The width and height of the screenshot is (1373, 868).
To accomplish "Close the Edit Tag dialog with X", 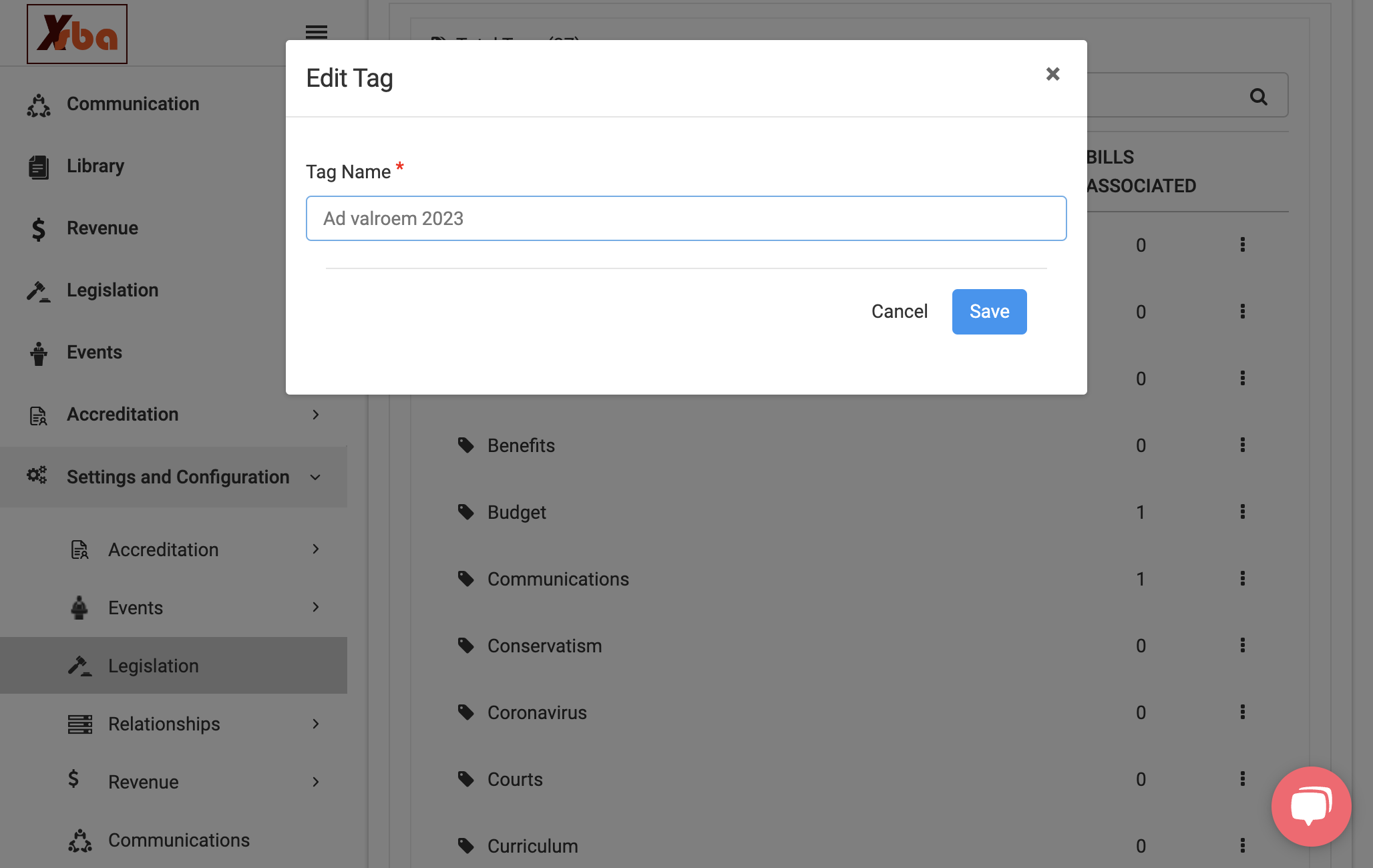I will point(1052,74).
